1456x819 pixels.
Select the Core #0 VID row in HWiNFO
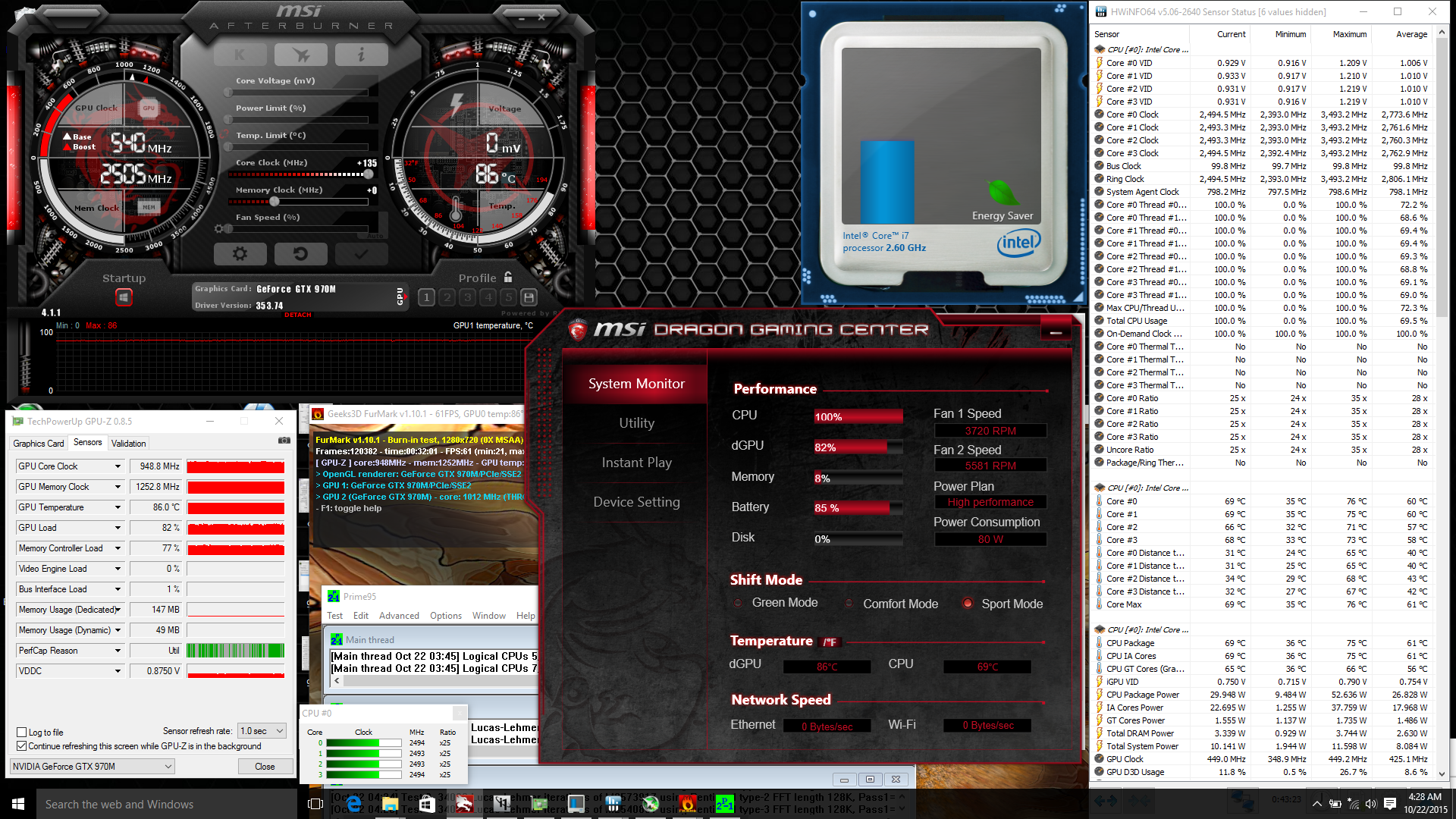(x=1261, y=63)
